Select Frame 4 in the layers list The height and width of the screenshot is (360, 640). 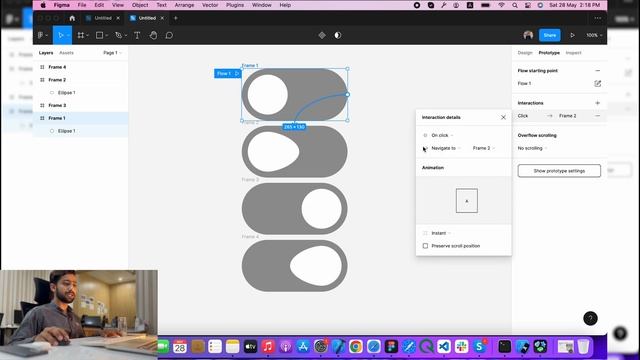(80, 67)
